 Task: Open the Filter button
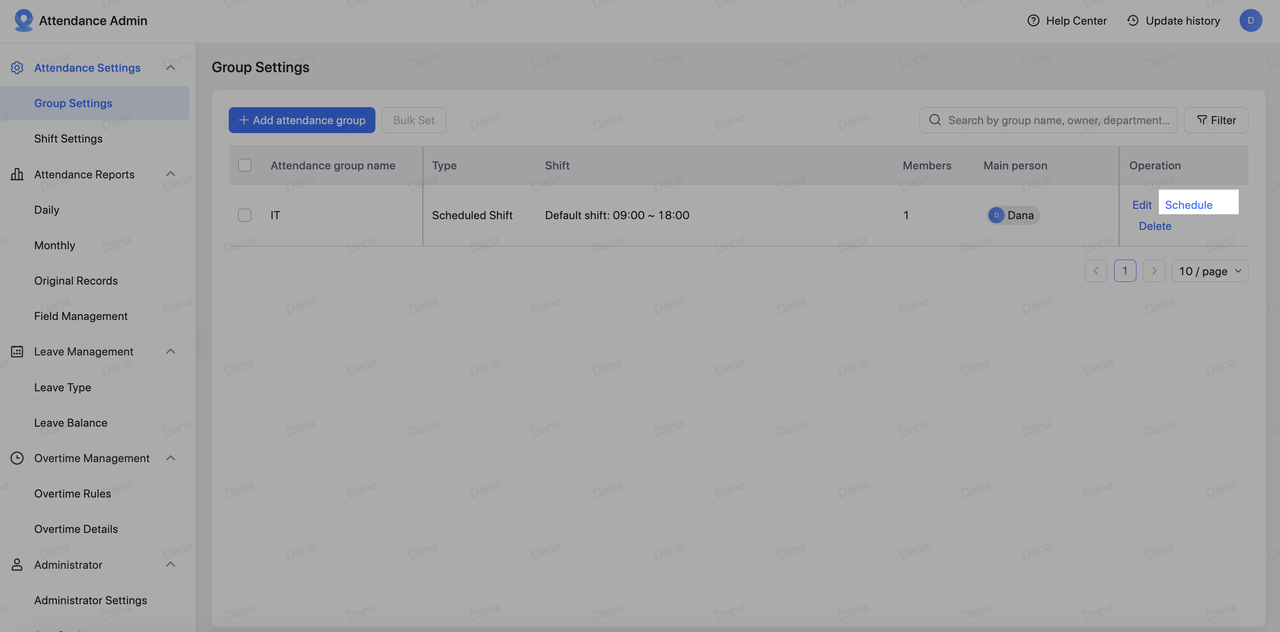1216,120
